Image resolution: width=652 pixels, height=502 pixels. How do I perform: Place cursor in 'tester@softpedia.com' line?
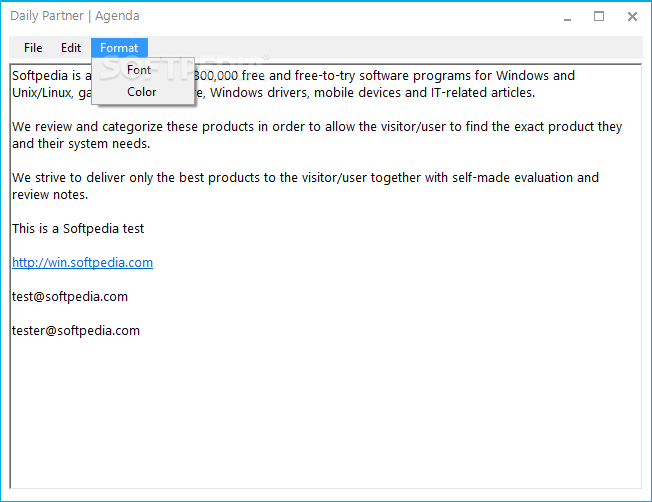pos(76,331)
